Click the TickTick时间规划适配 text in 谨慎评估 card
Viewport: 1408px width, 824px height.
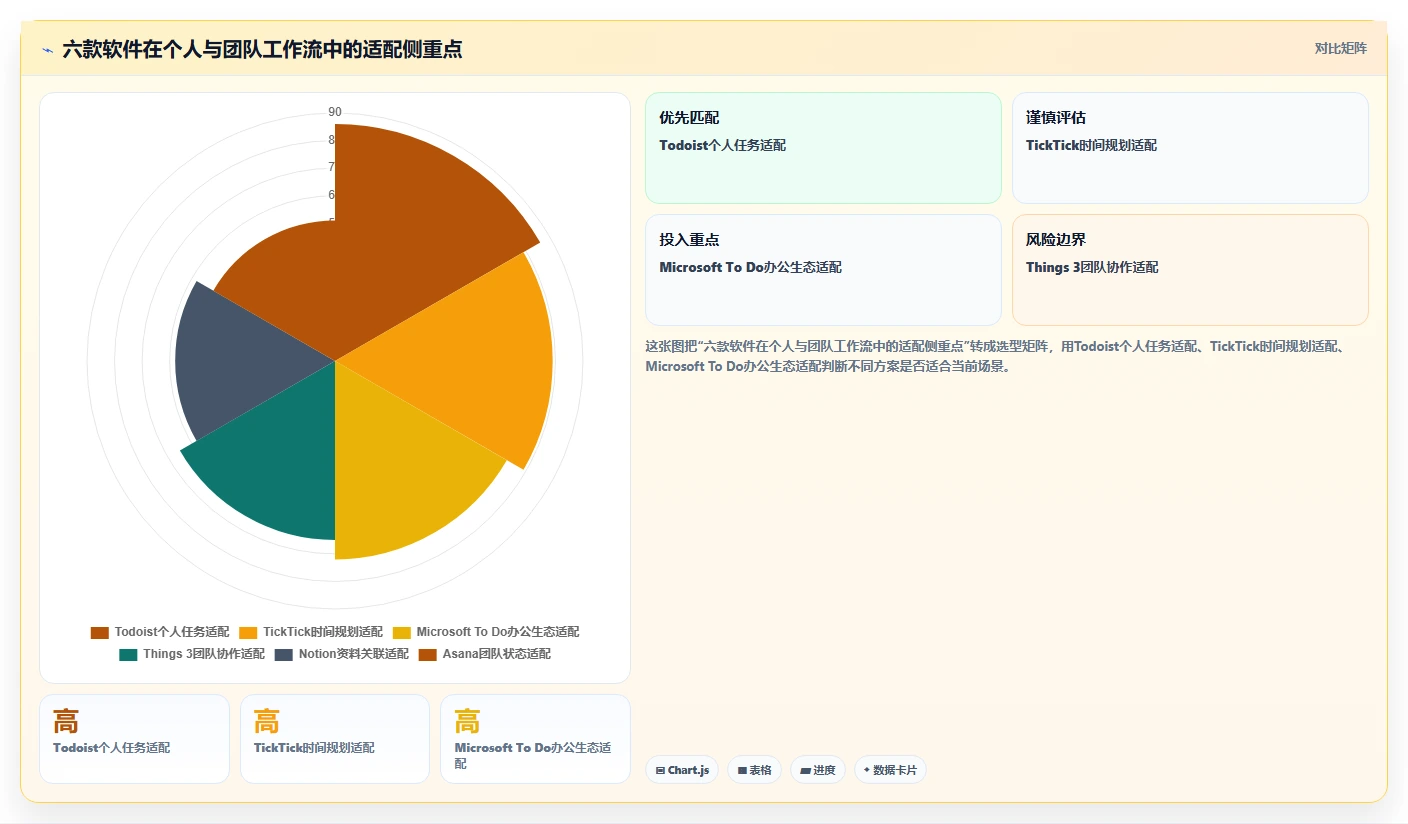[x=1091, y=145]
